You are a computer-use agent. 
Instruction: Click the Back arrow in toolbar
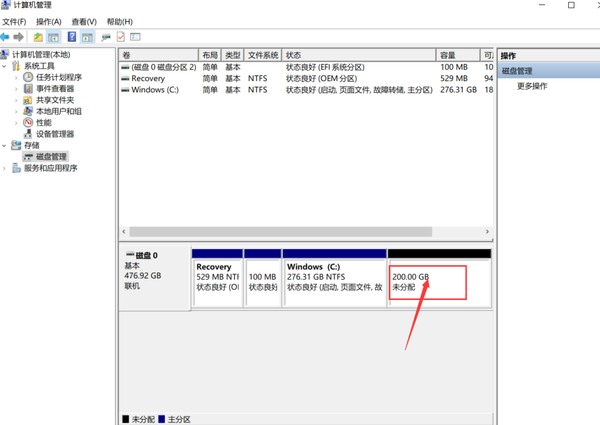[8, 37]
